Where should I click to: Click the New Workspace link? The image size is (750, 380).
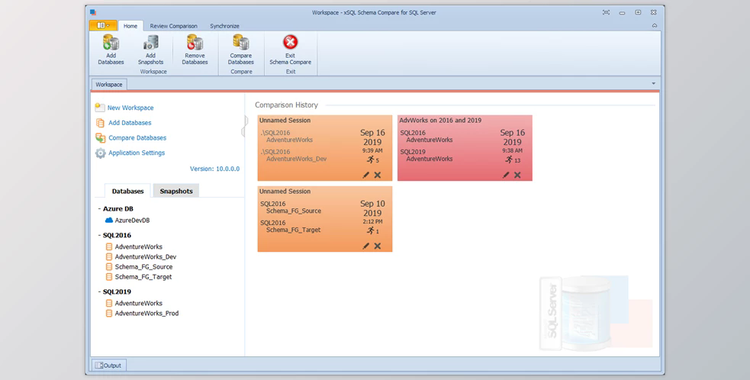131,108
